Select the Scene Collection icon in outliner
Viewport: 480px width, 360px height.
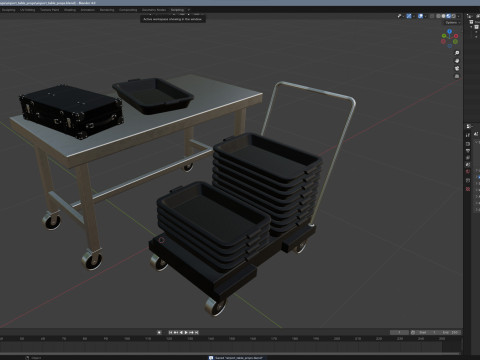click(471, 22)
